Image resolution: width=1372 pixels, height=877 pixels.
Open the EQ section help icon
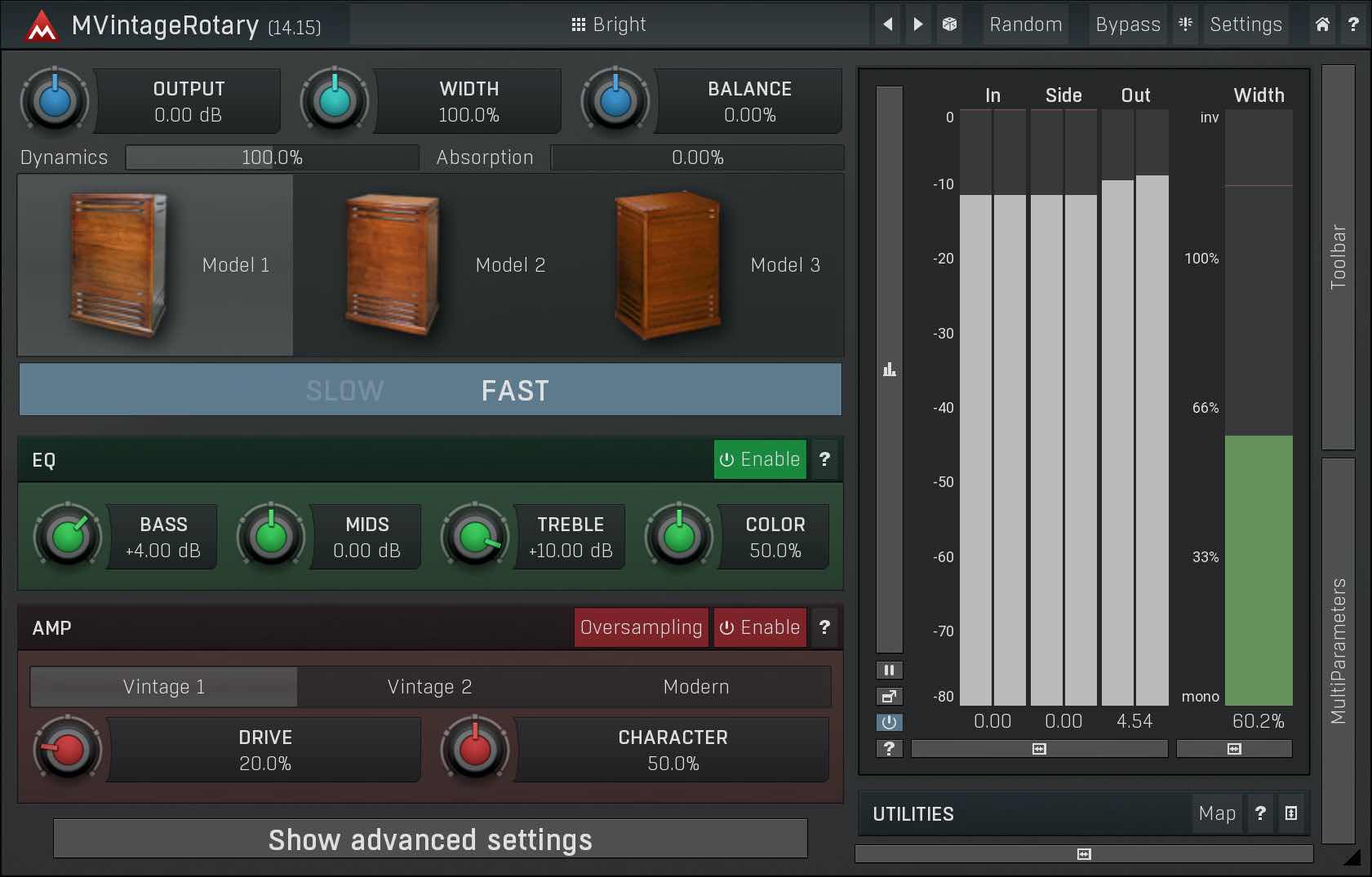pos(824,459)
